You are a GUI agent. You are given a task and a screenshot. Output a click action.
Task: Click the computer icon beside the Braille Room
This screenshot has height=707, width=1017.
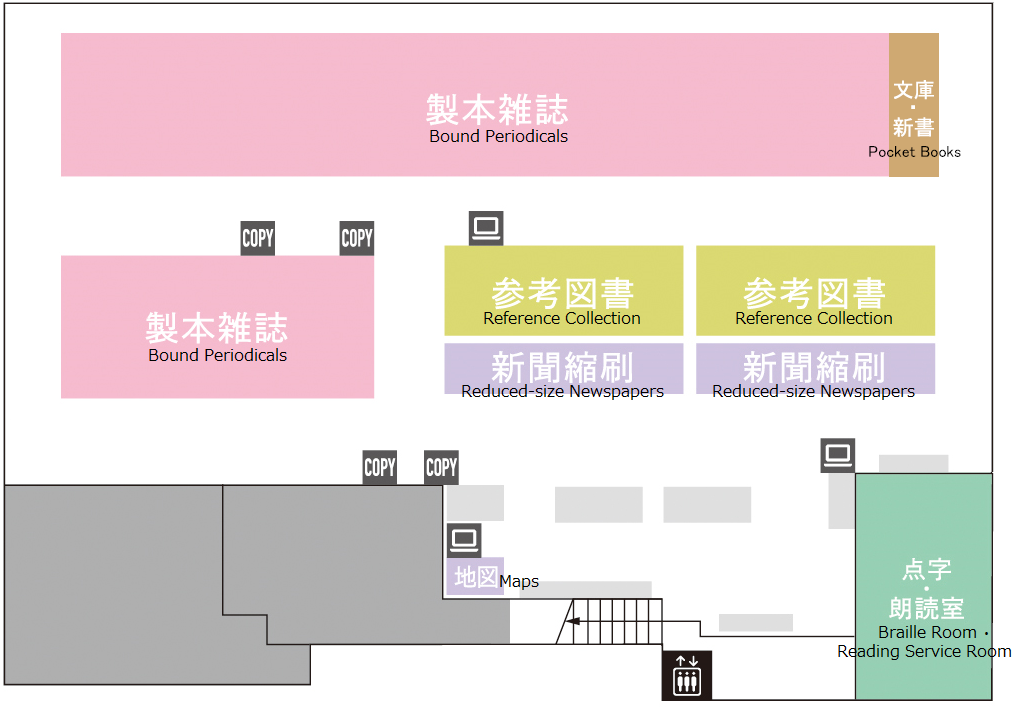pyautogui.click(x=838, y=455)
